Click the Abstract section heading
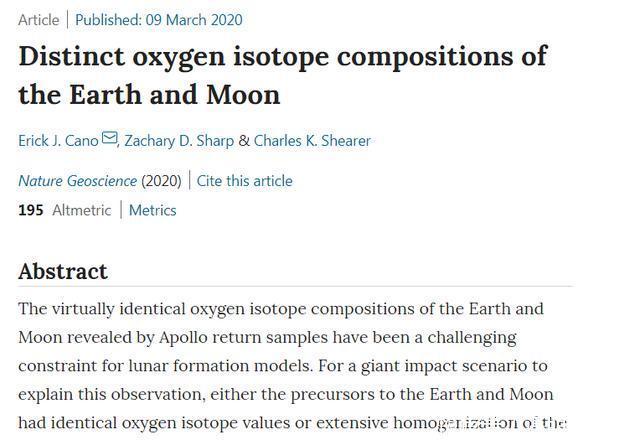 pyautogui.click(x=63, y=271)
